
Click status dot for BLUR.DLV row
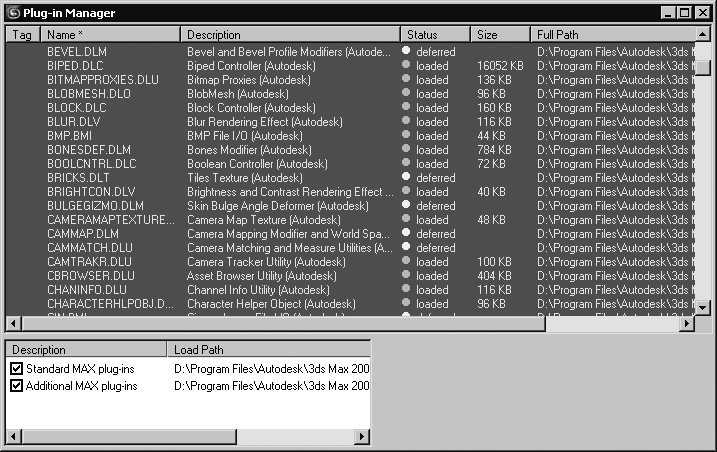(x=406, y=120)
